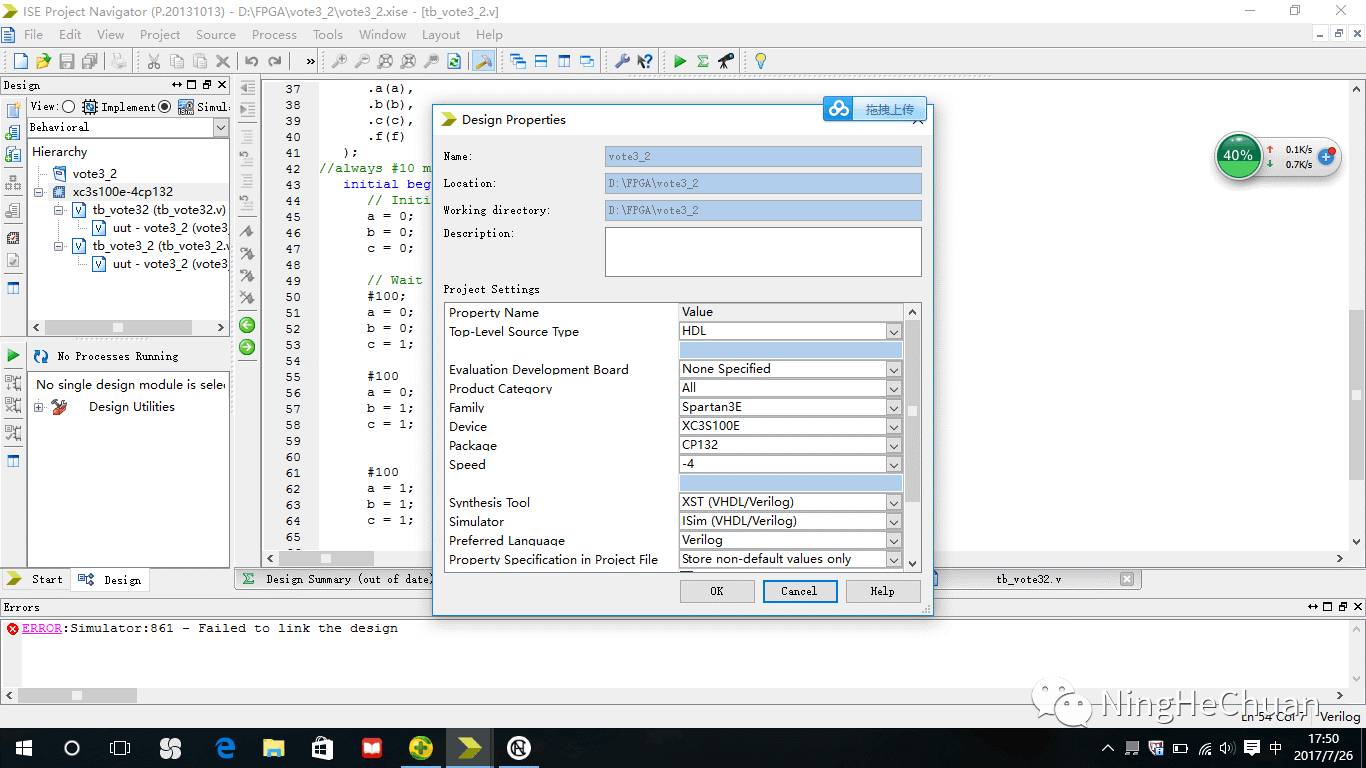Viewport: 1366px width, 768px height.
Task: Click the Save file toolbar icon
Action: 67,61
